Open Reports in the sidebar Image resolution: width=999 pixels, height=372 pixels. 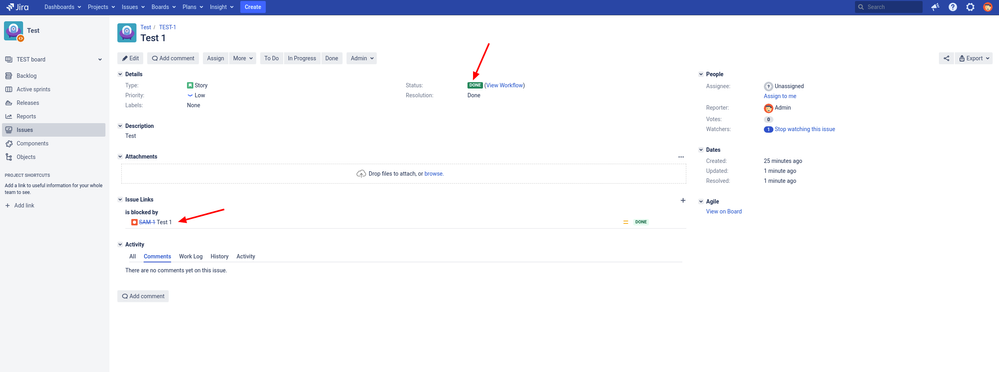(54, 117)
